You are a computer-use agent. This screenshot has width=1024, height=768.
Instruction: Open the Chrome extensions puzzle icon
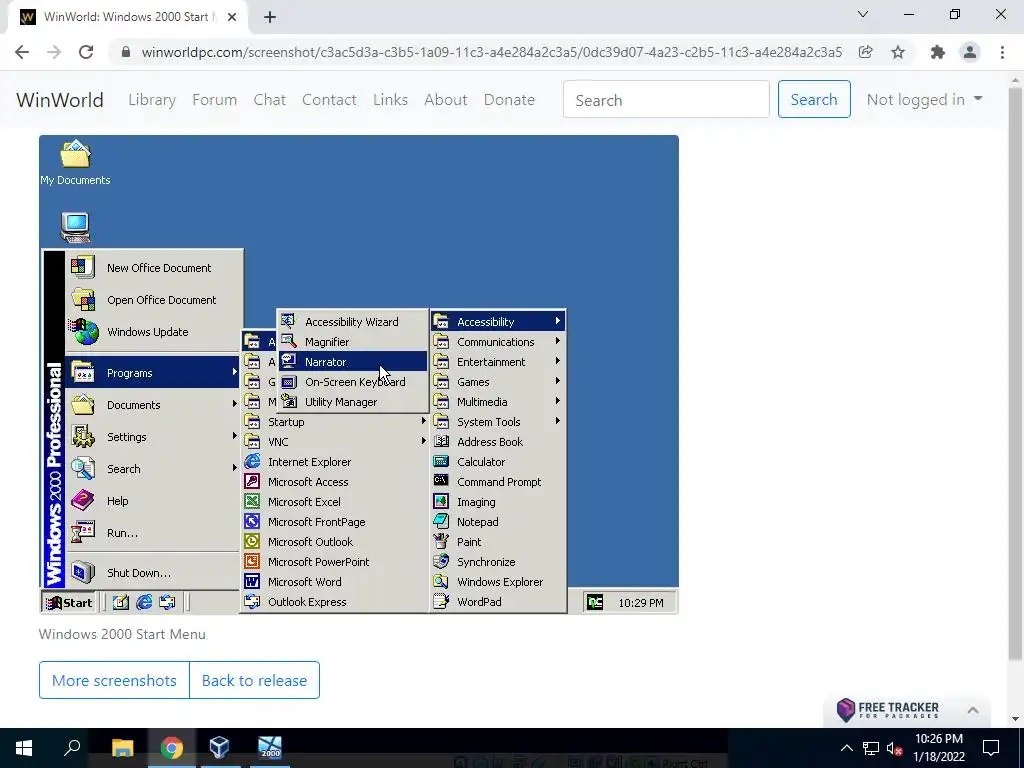click(938, 52)
